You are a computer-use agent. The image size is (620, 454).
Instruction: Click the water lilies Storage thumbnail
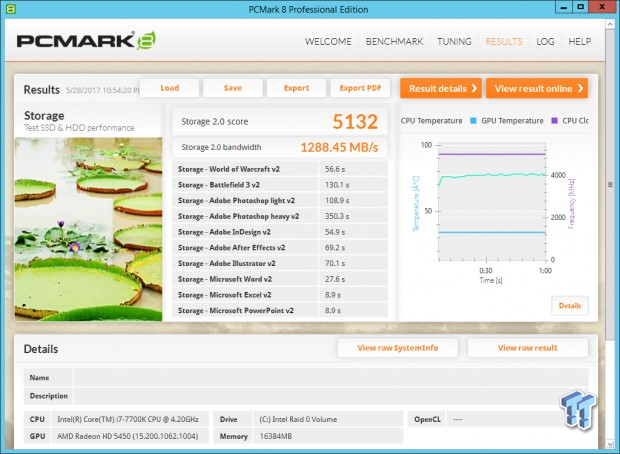[89, 229]
